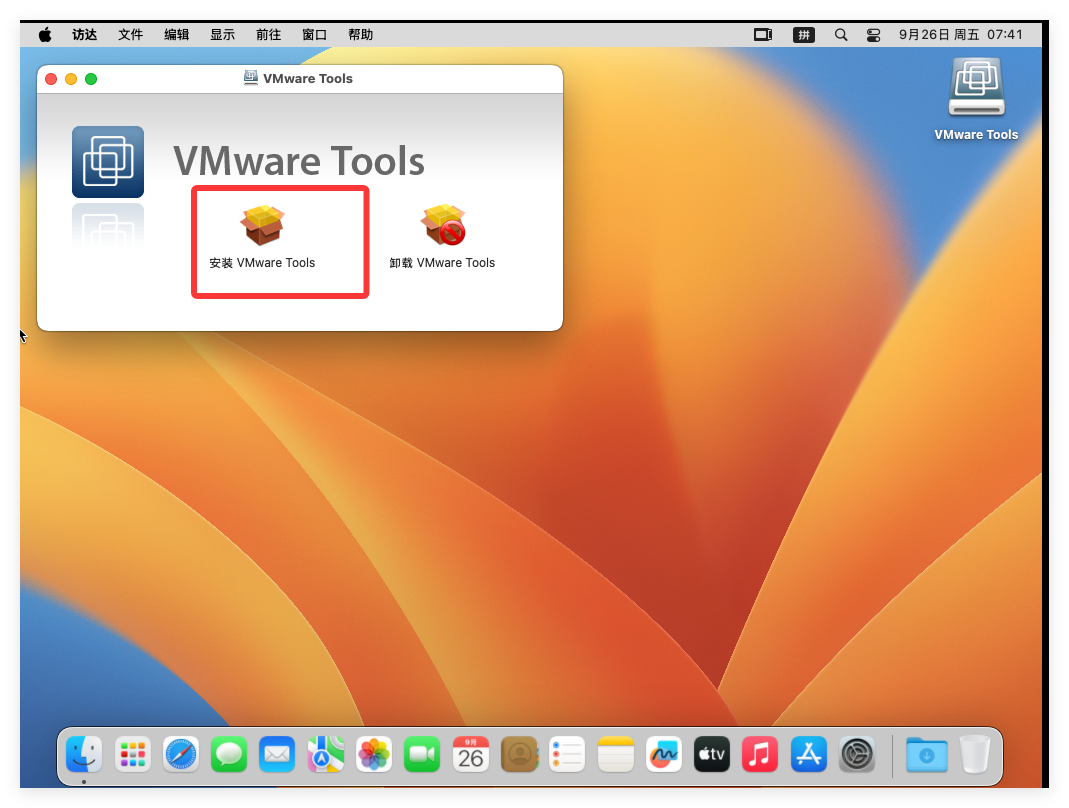Viewport: 1069px width, 808px height.
Task: Open App Store in Dock
Action: (x=809, y=754)
